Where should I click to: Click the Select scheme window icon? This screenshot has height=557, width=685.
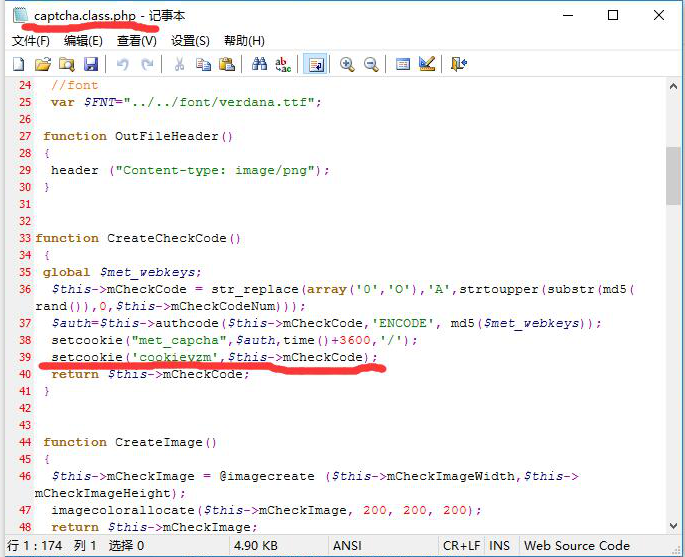point(403,64)
